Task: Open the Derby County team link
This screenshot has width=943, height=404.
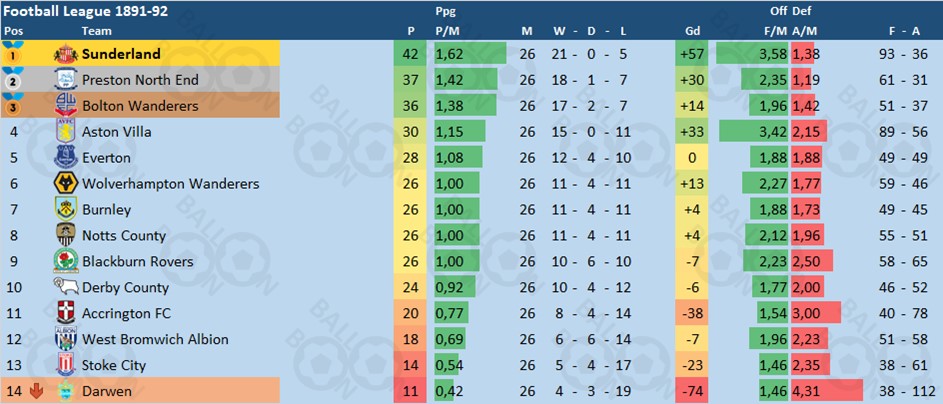Action: [x=126, y=287]
